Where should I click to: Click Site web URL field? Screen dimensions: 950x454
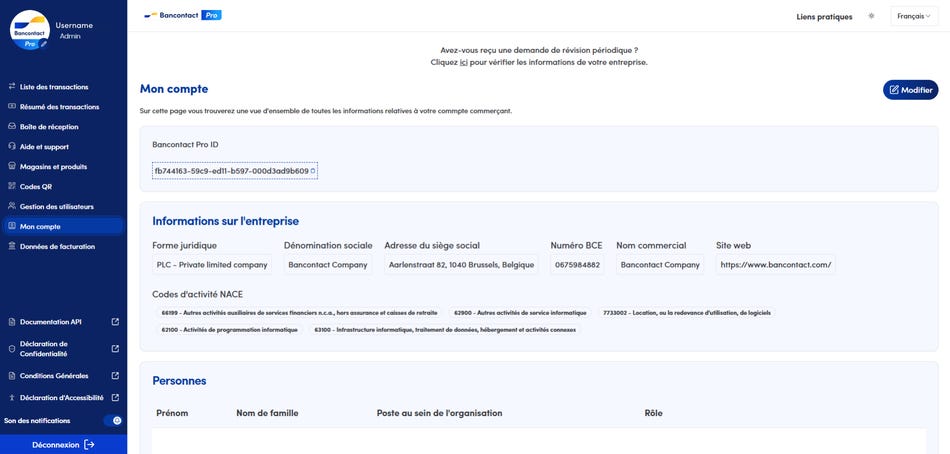tap(776, 264)
